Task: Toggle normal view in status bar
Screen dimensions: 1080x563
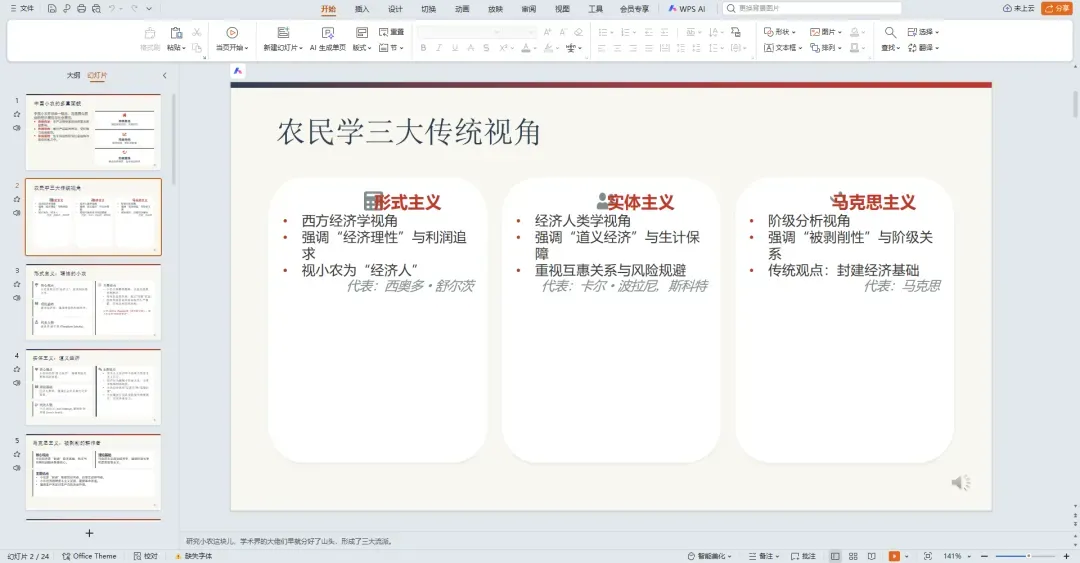Action: [835, 556]
